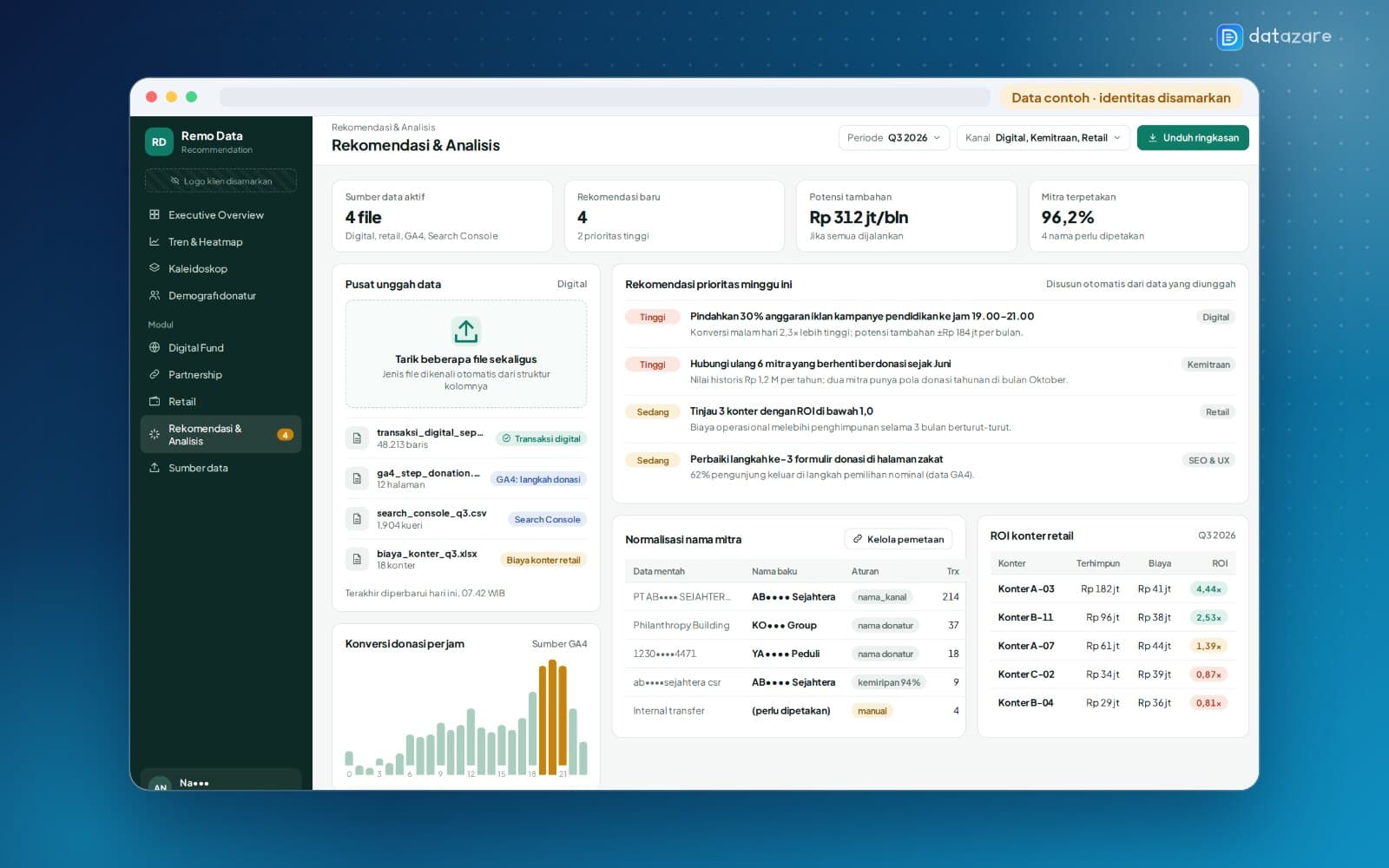
Task: Click file icon for ga4_step_donation file
Action: pos(357,478)
